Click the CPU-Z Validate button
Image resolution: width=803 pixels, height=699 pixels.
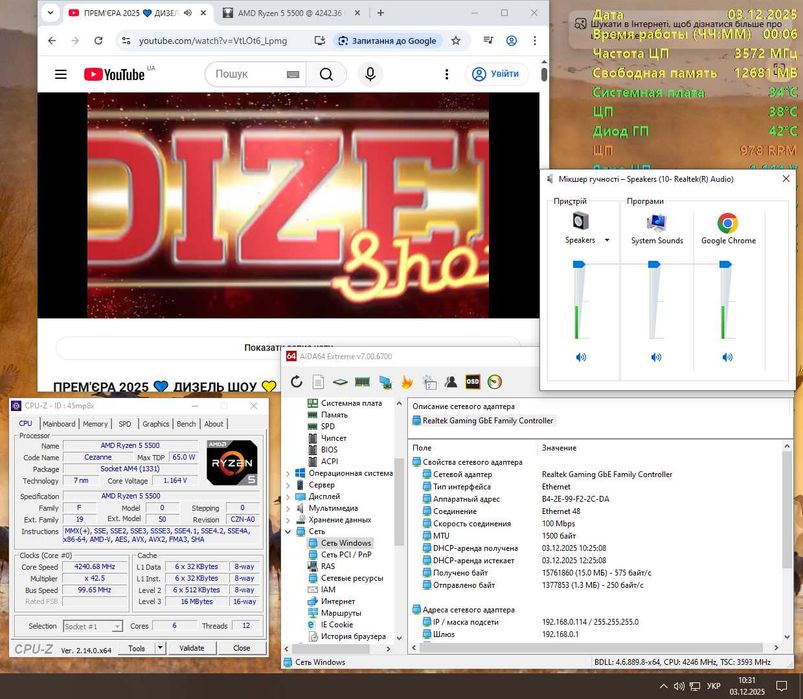pos(192,648)
